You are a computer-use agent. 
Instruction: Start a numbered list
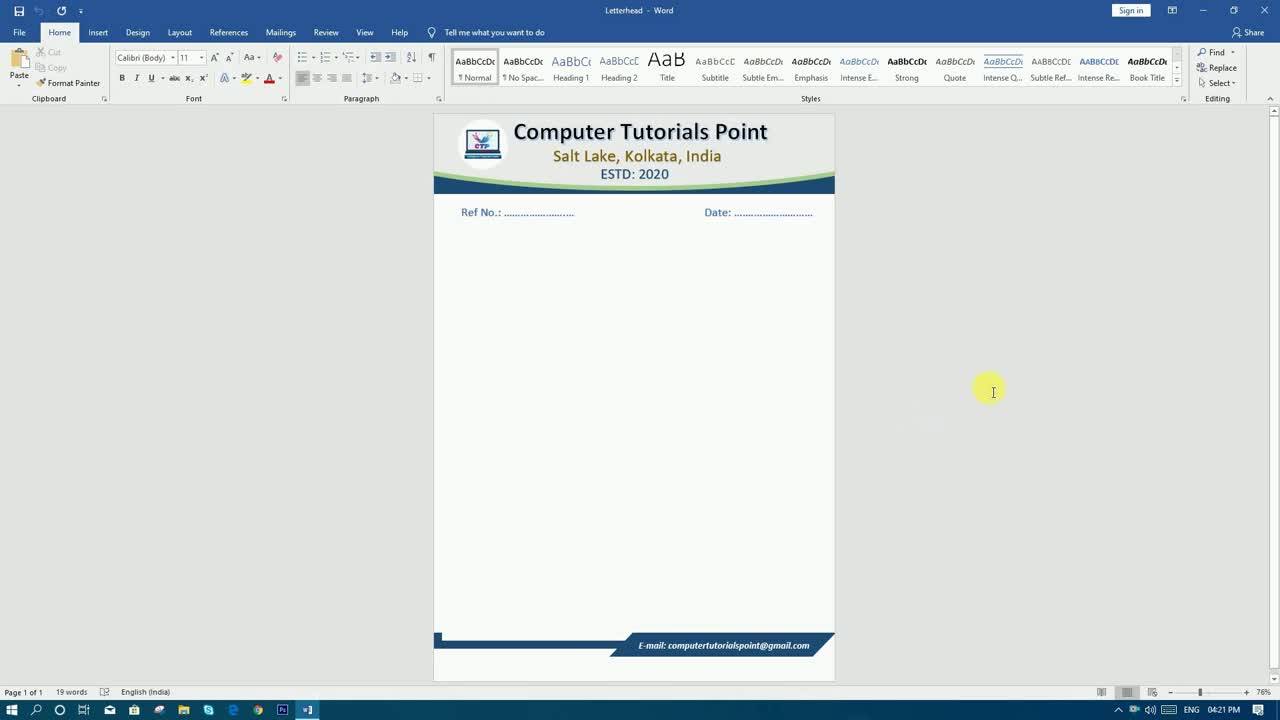point(325,57)
